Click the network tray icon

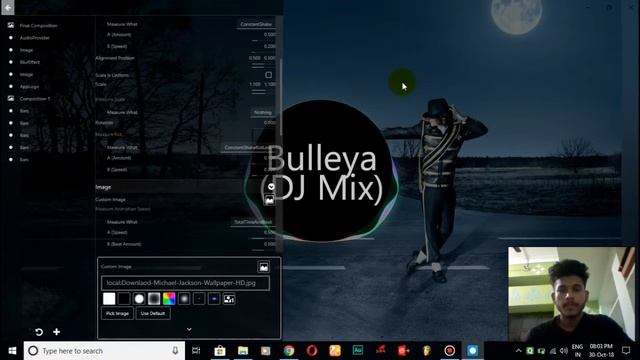coord(553,351)
